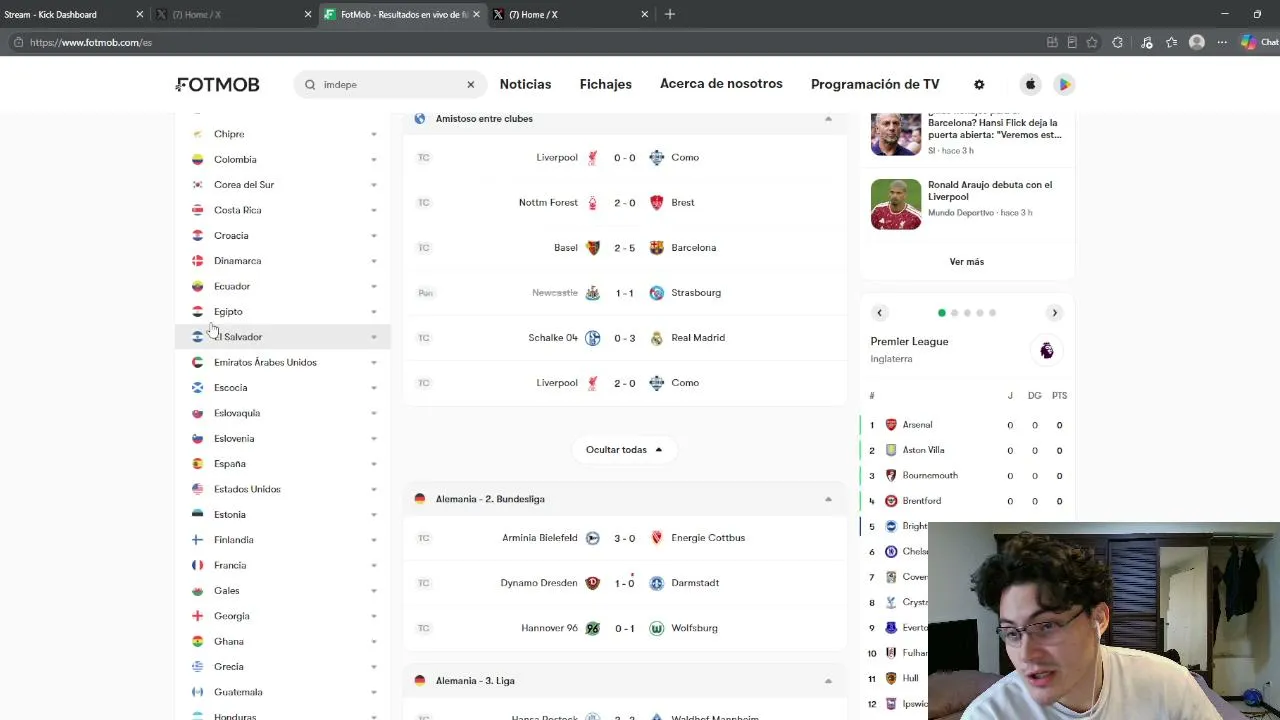Open the Arminia Bielefeld 3 - 0 Energie Cottbus score
Viewport: 1280px width, 720px height.
625,538
